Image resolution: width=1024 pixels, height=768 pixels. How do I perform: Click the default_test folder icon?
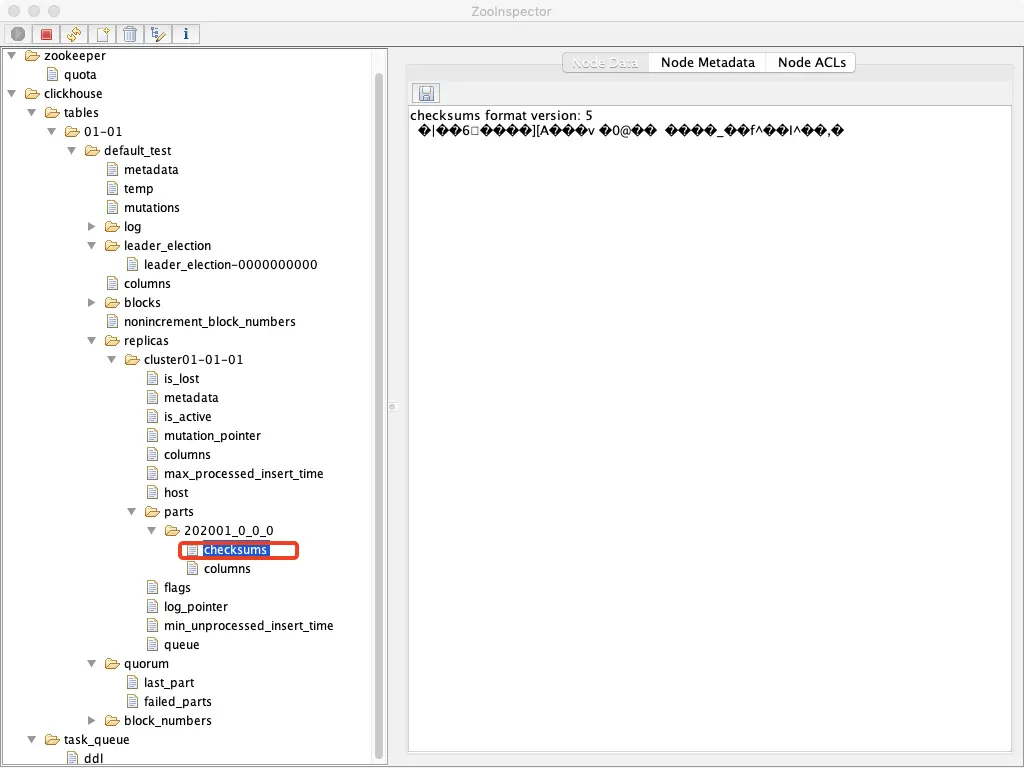(92, 150)
